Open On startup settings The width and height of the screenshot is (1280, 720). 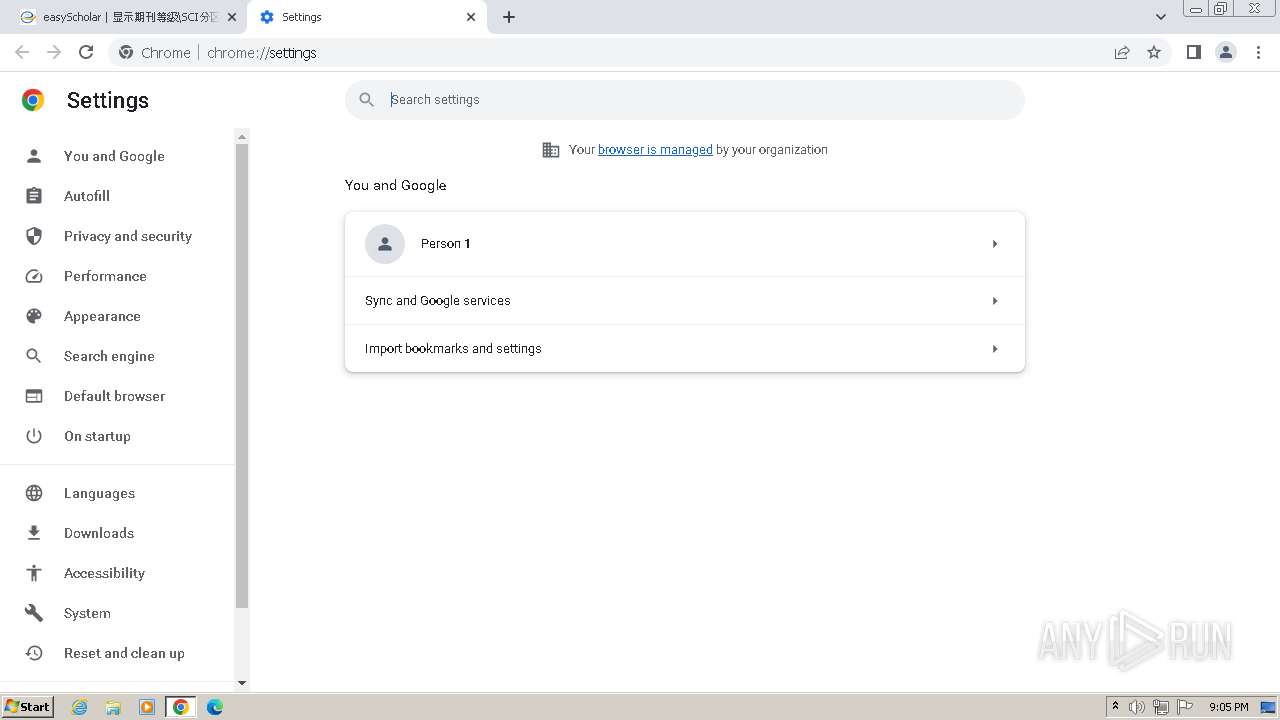(x=97, y=436)
